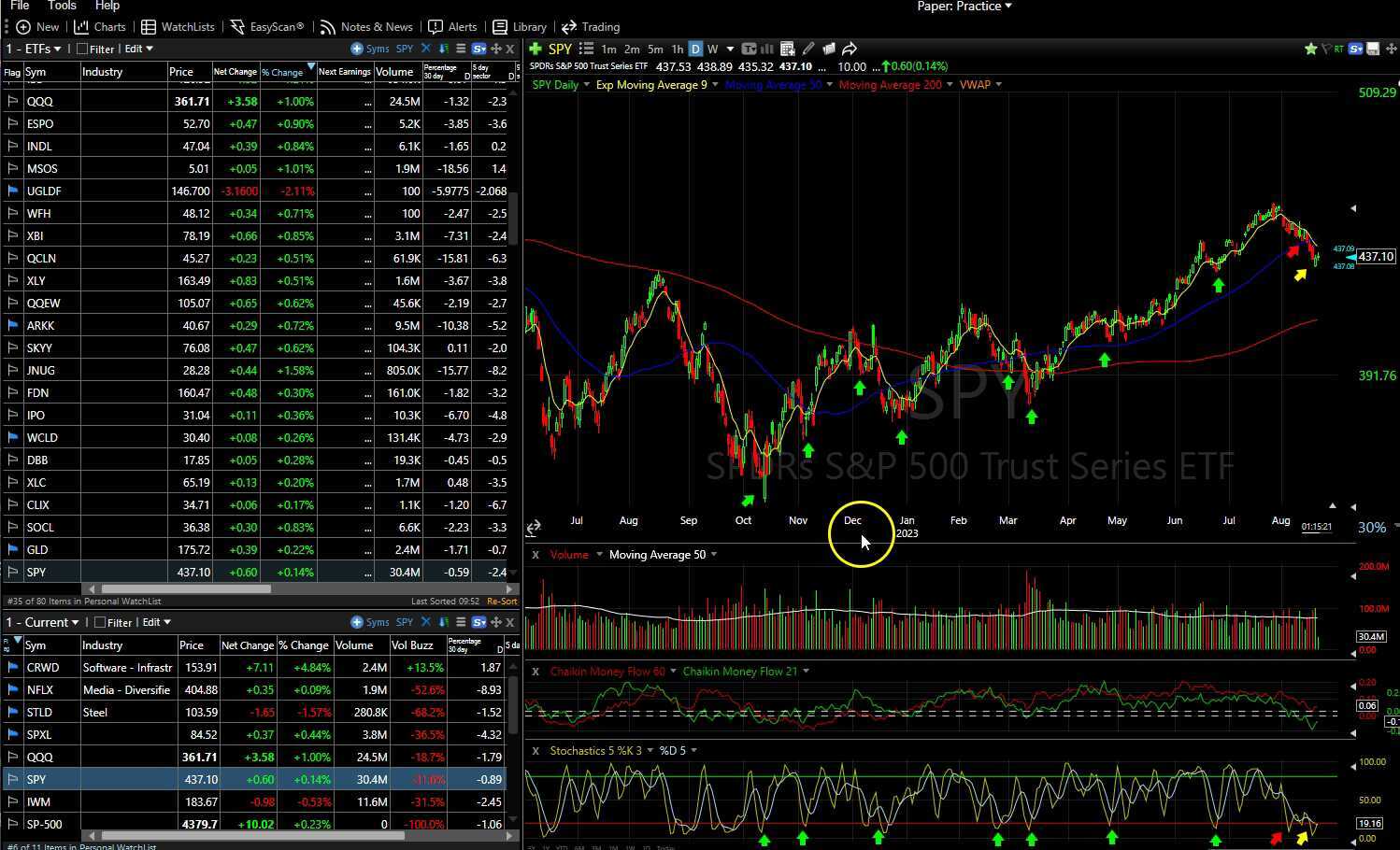Screen dimensions: 1400x850
Task: Enable the Filter checkbox in ETFs watchlist
Action: point(82,50)
